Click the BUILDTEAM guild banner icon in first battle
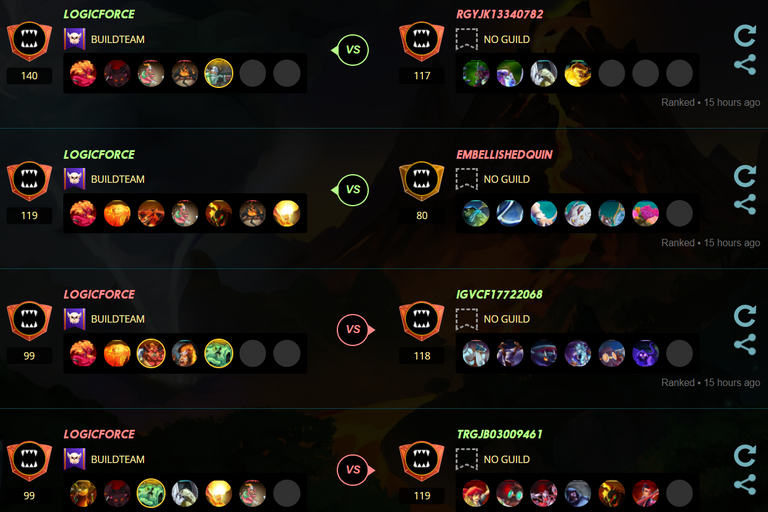 click(x=74, y=39)
